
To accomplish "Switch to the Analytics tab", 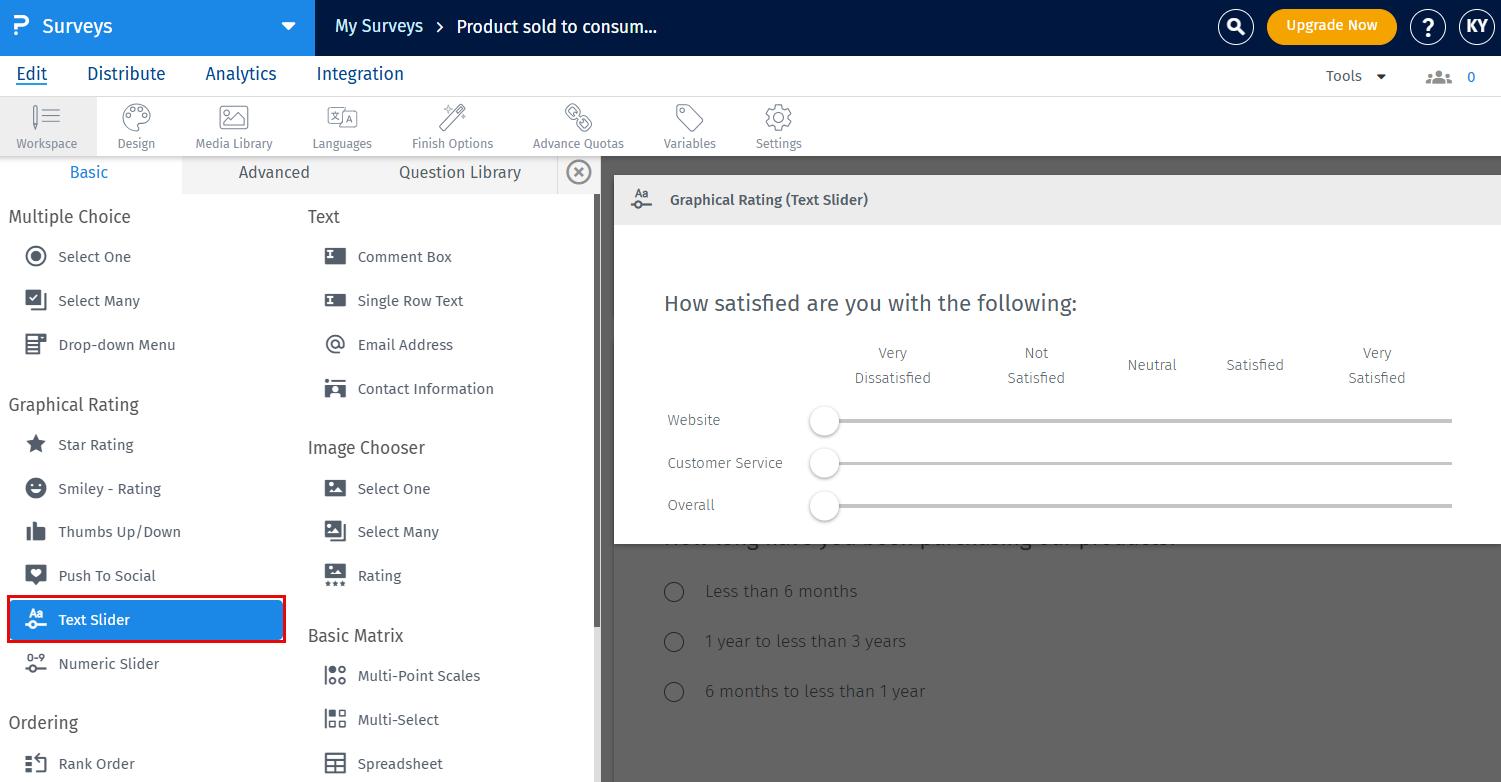I will [x=240, y=74].
